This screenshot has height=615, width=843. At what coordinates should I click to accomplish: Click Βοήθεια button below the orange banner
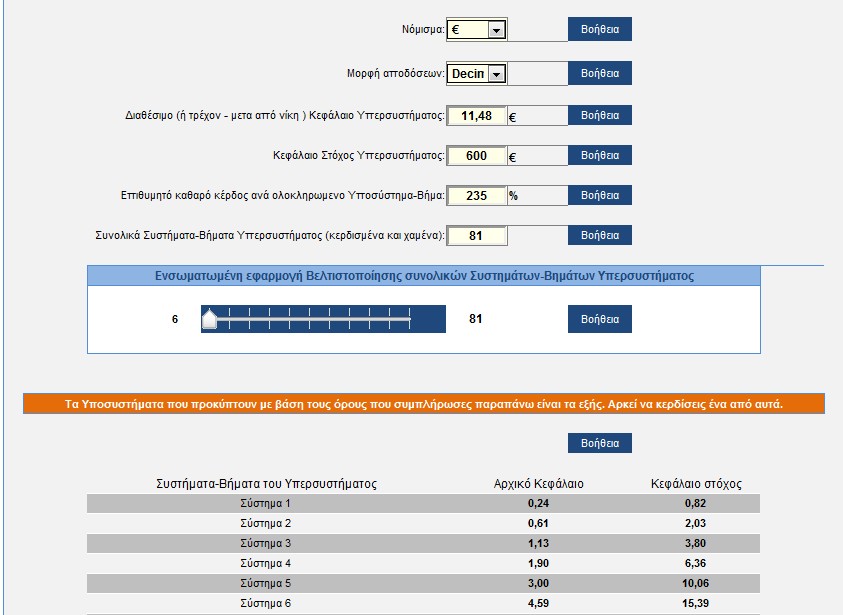pos(599,443)
